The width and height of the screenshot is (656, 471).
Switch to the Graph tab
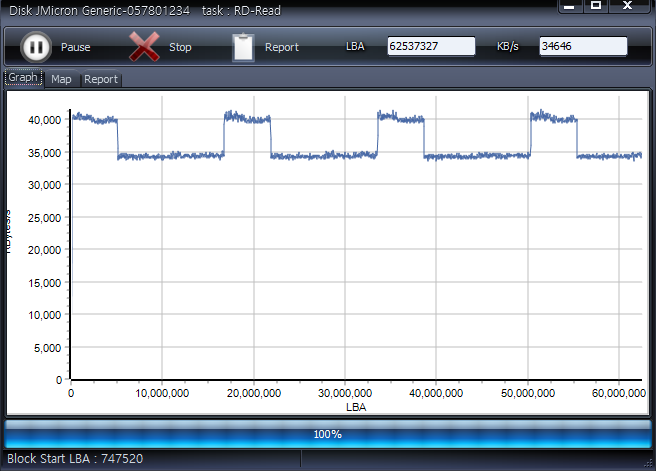[x=23, y=77]
